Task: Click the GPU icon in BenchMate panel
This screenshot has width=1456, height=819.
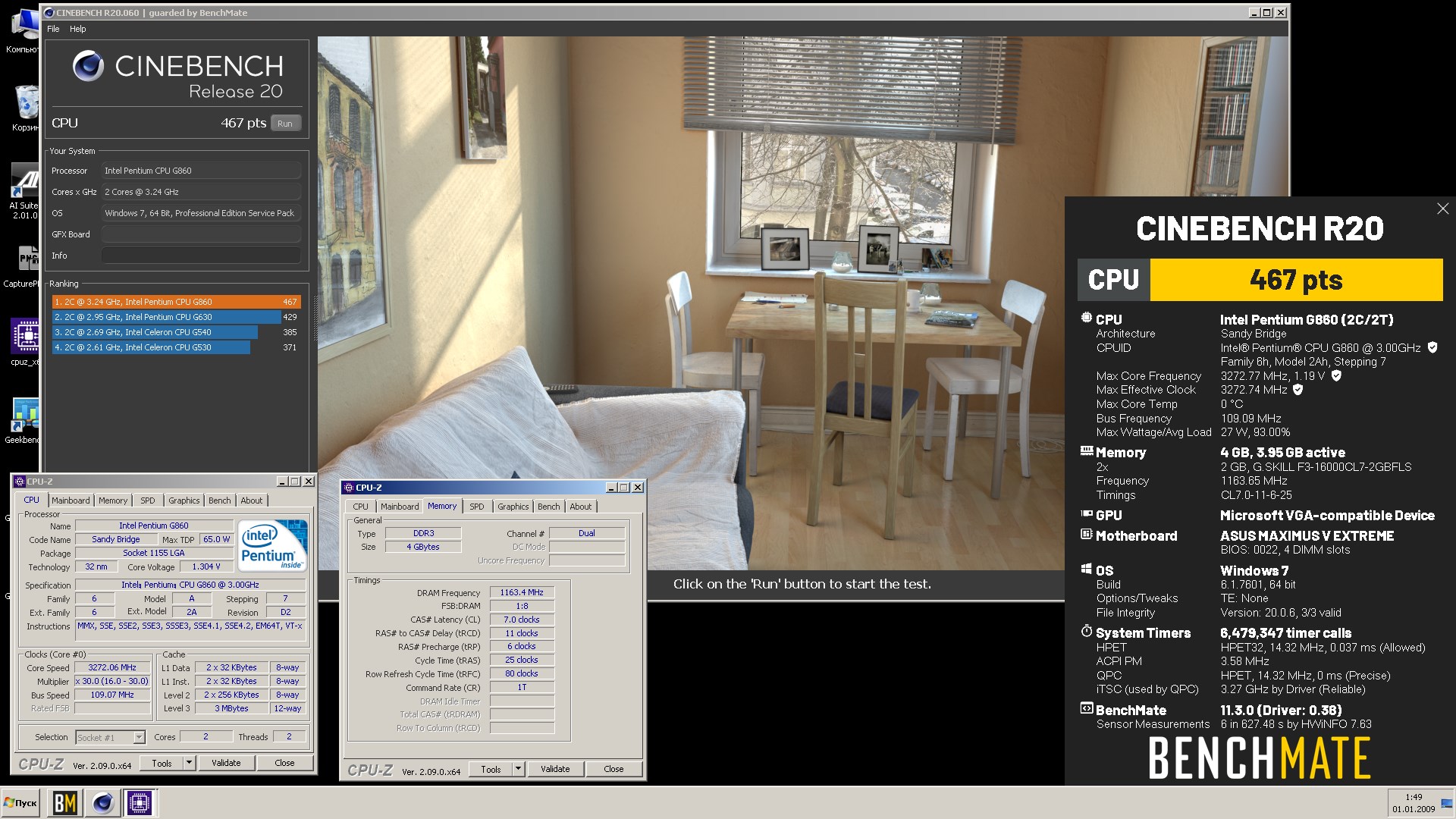Action: [1087, 514]
